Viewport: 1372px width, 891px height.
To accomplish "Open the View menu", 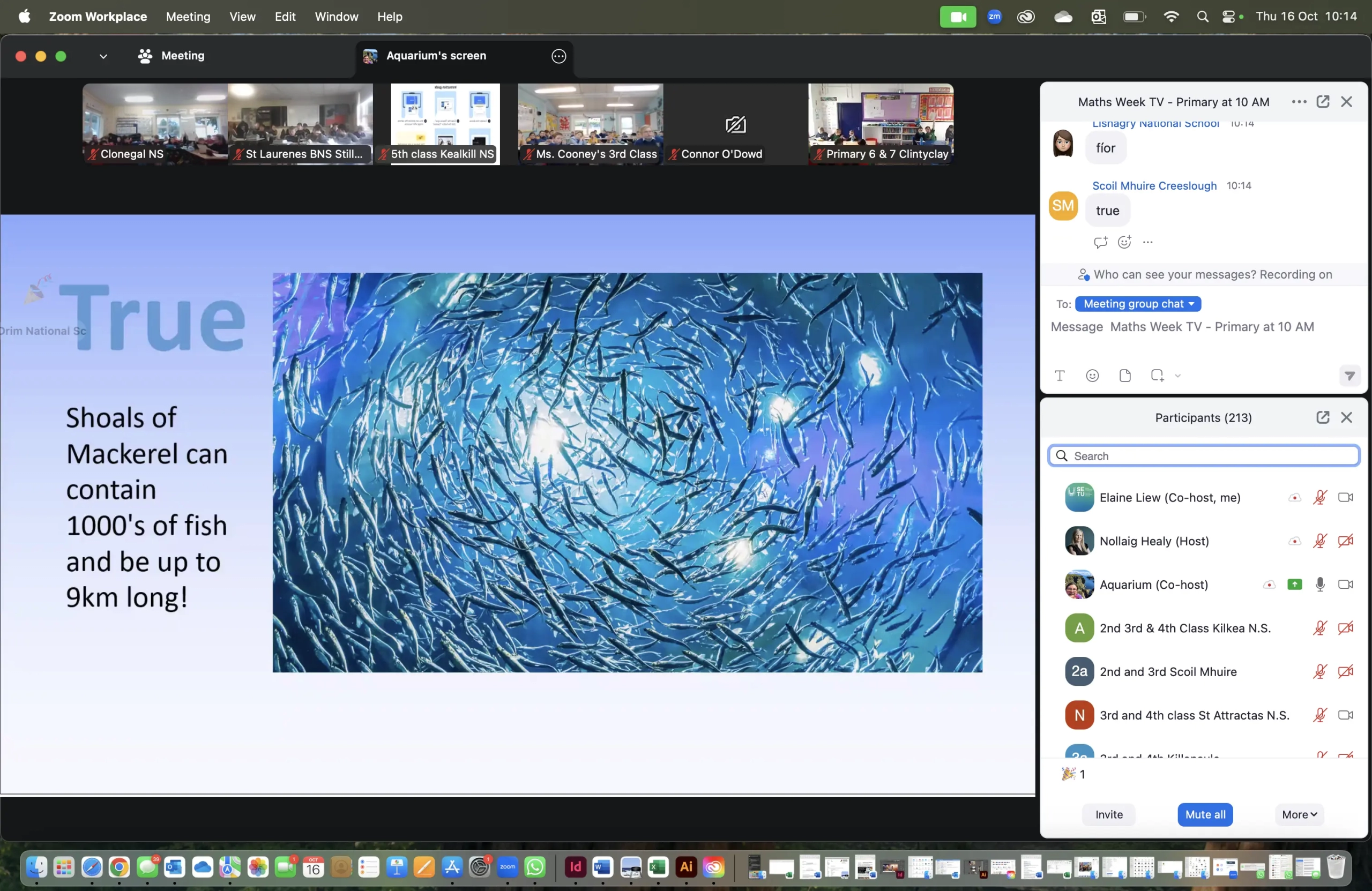I will (x=242, y=17).
